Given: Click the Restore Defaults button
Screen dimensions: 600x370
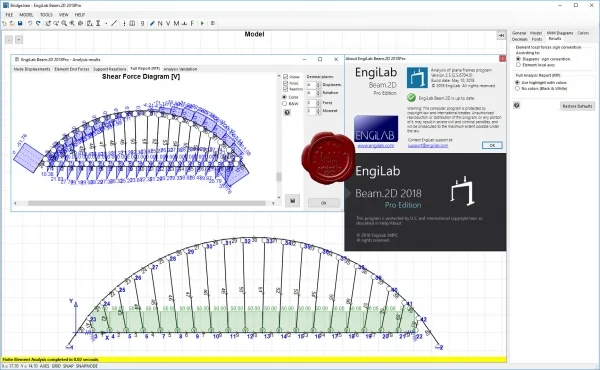Looking at the screenshot, I should 577,106.
